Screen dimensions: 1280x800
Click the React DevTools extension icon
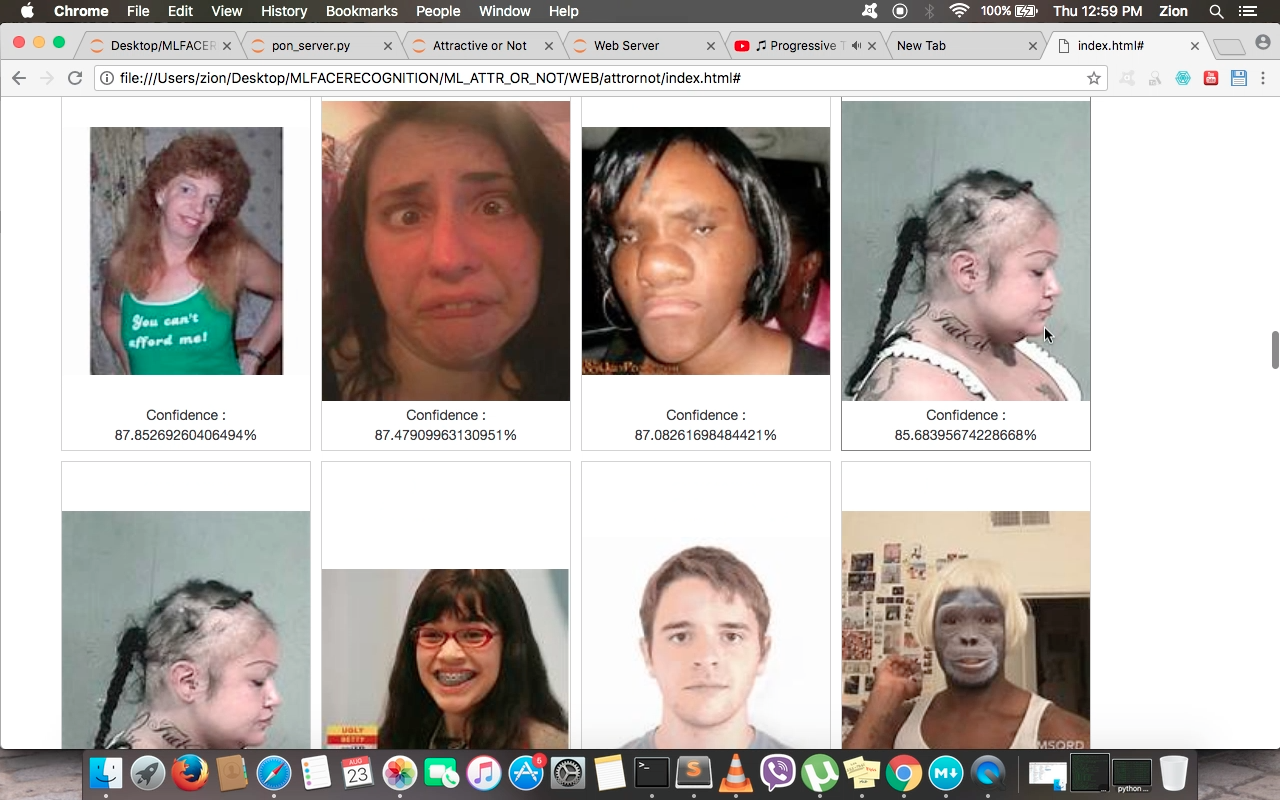pyautogui.click(x=1183, y=78)
